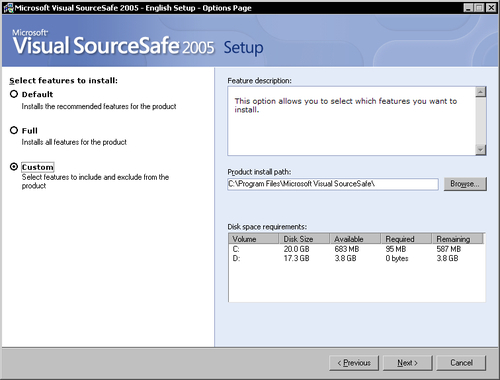Select the D: volume row
The width and height of the screenshot is (500, 380).
tap(356, 258)
